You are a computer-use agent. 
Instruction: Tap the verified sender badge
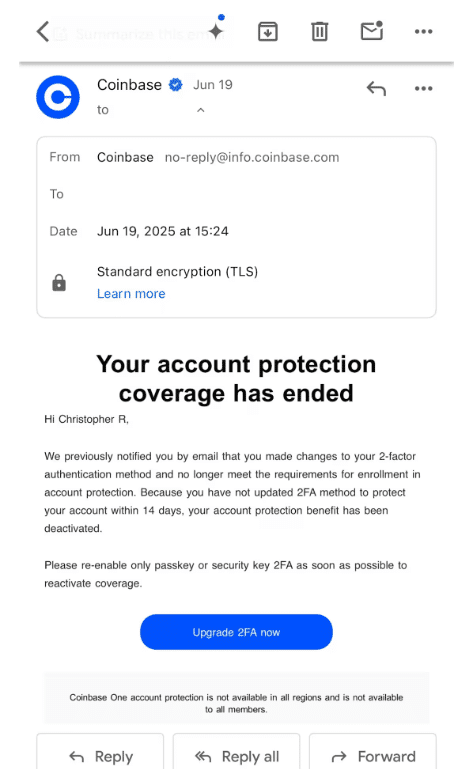pos(176,85)
